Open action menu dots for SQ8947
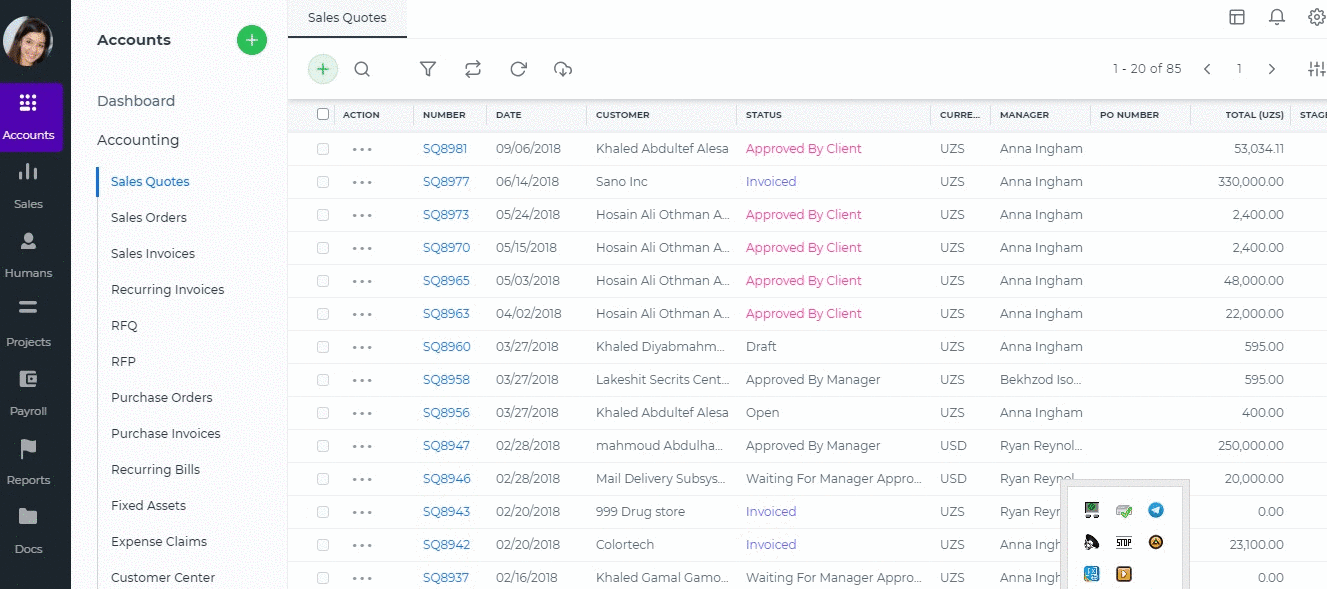 coord(362,446)
